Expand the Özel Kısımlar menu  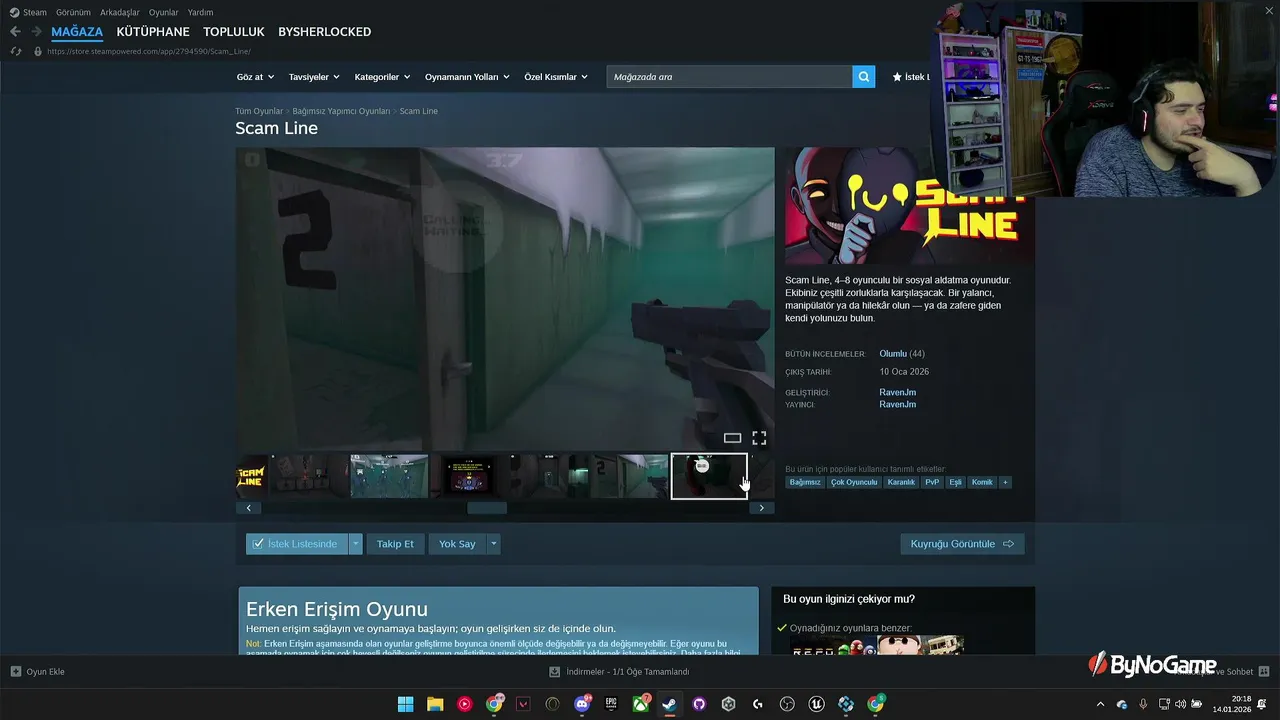coord(557,77)
